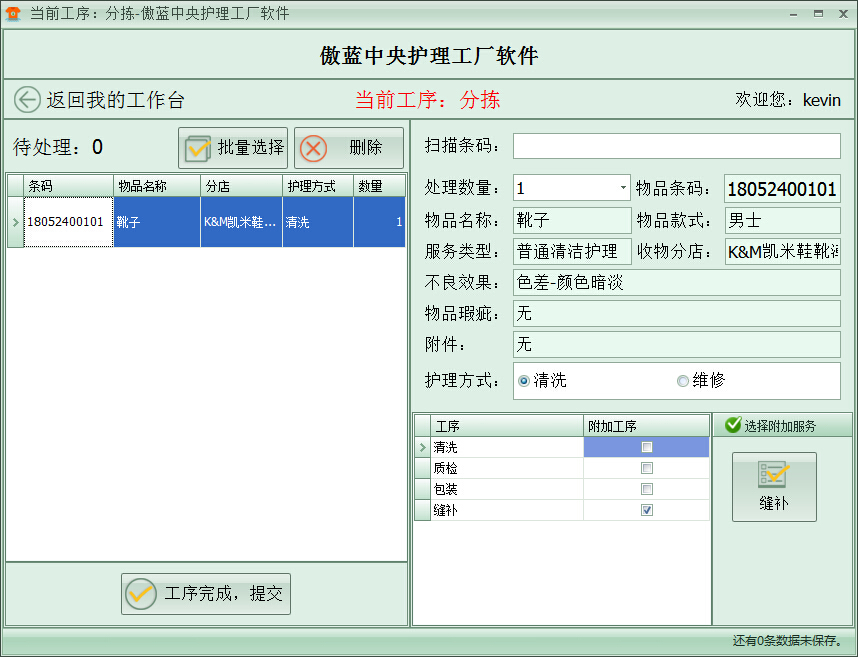Click the 删除 delete button

(x=349, y=148)
